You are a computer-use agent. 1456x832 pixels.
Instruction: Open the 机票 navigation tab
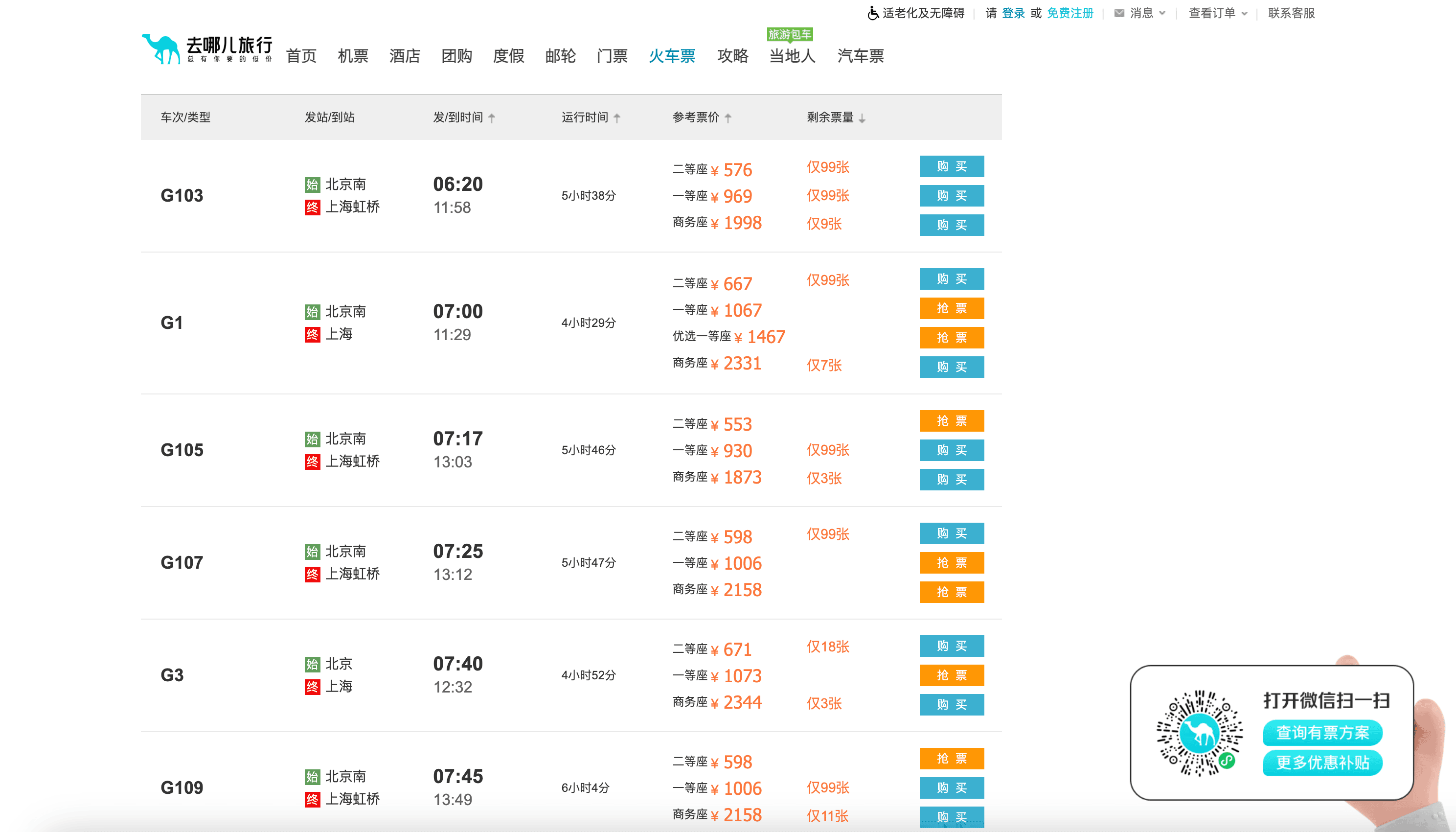352,56
